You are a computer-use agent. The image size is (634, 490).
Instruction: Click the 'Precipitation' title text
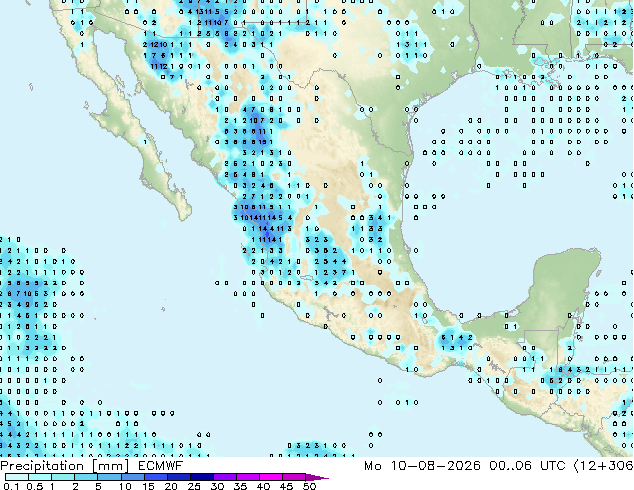pyautogui.click(x=42, y=466)
